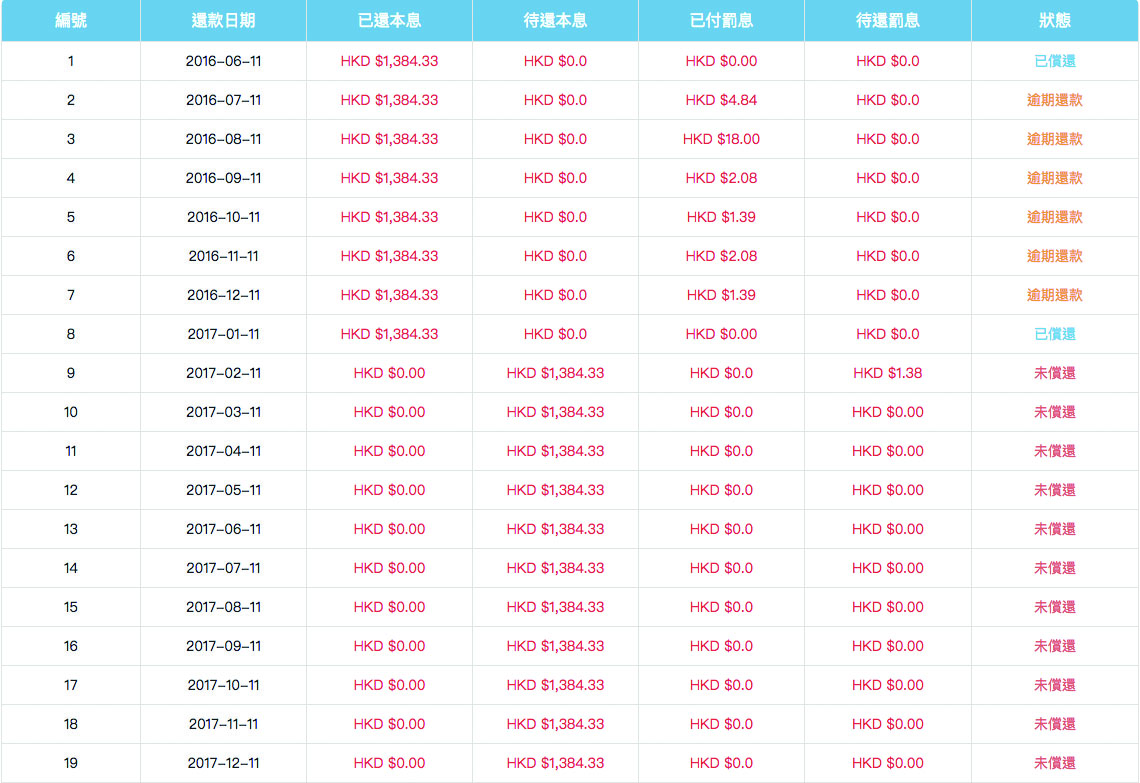1140x783 pixels.
Task: Click 已償還 status for 2017-01-11
Action: click(x=1054, y=334)
